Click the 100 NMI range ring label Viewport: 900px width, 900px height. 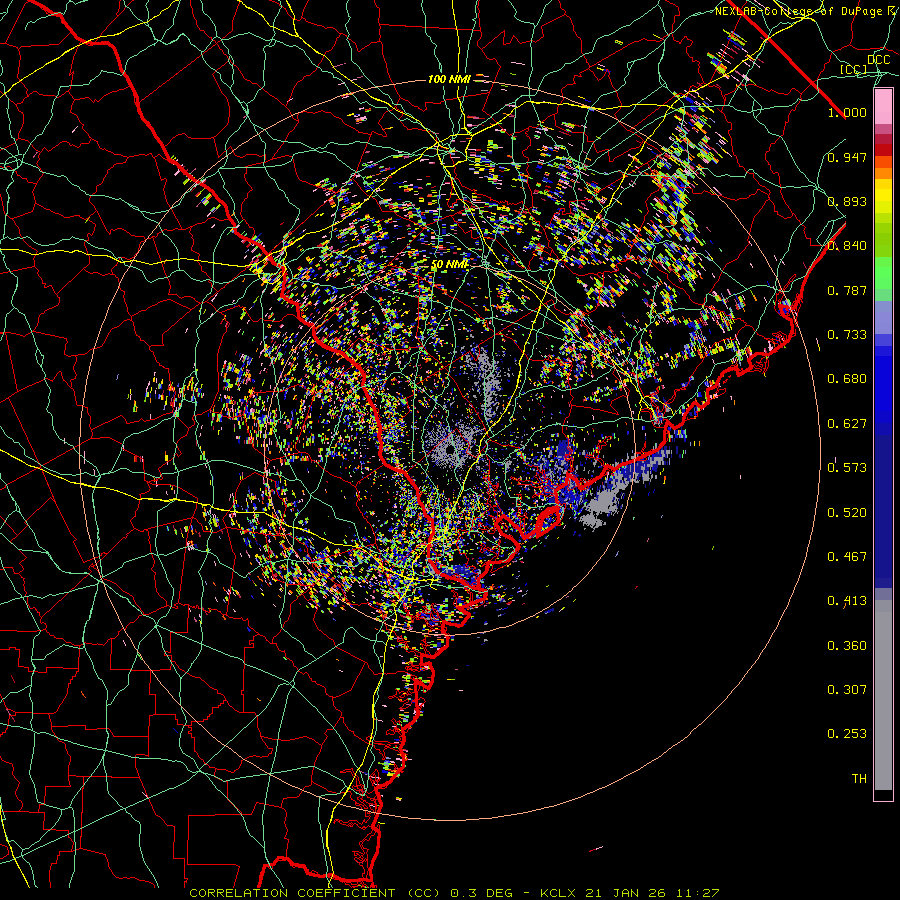coord(449,79)
